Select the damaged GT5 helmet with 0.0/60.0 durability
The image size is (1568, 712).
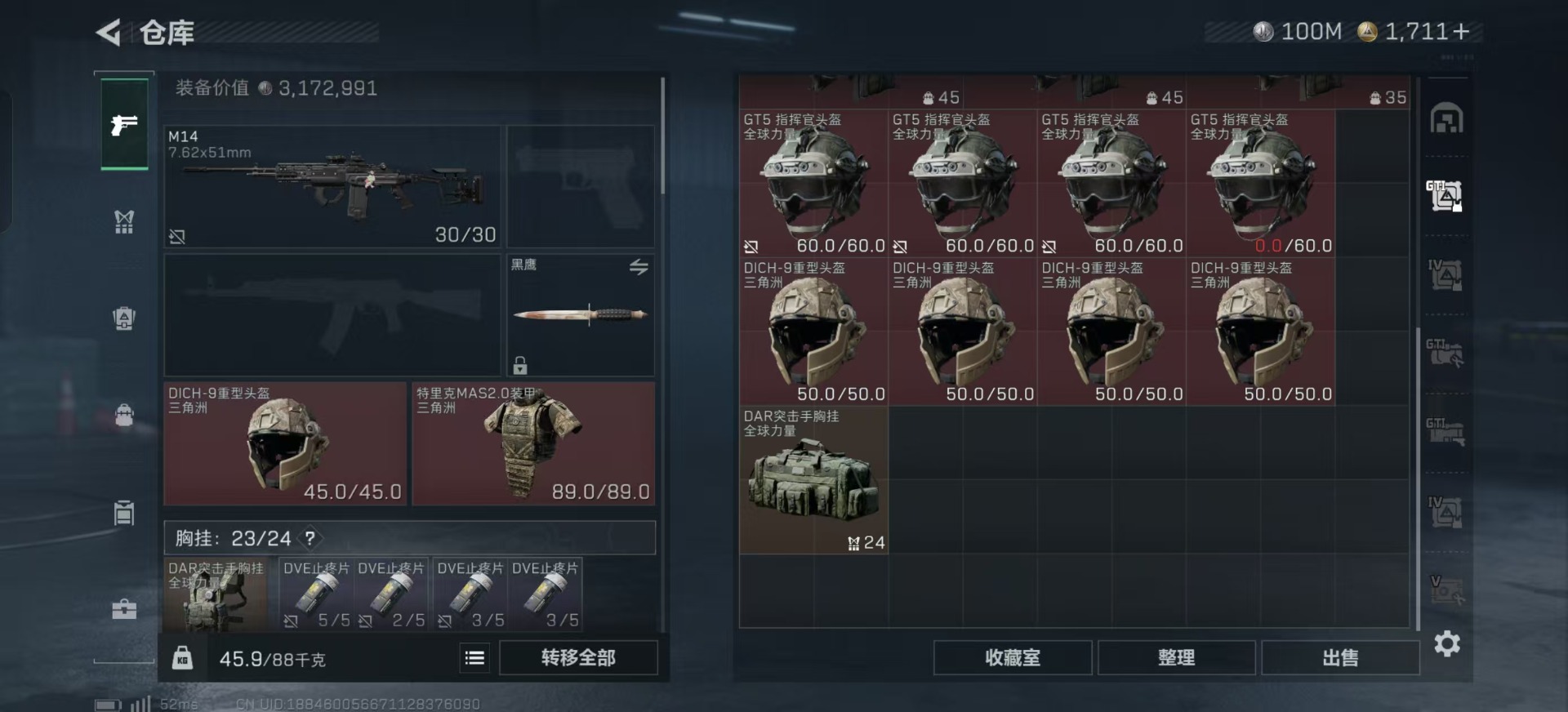[x=1260, y=184]
